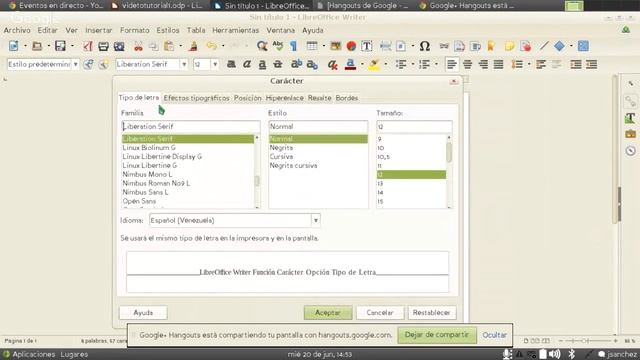
Task: Insert line drawing tool icon
Action: (x=544, y=46)
